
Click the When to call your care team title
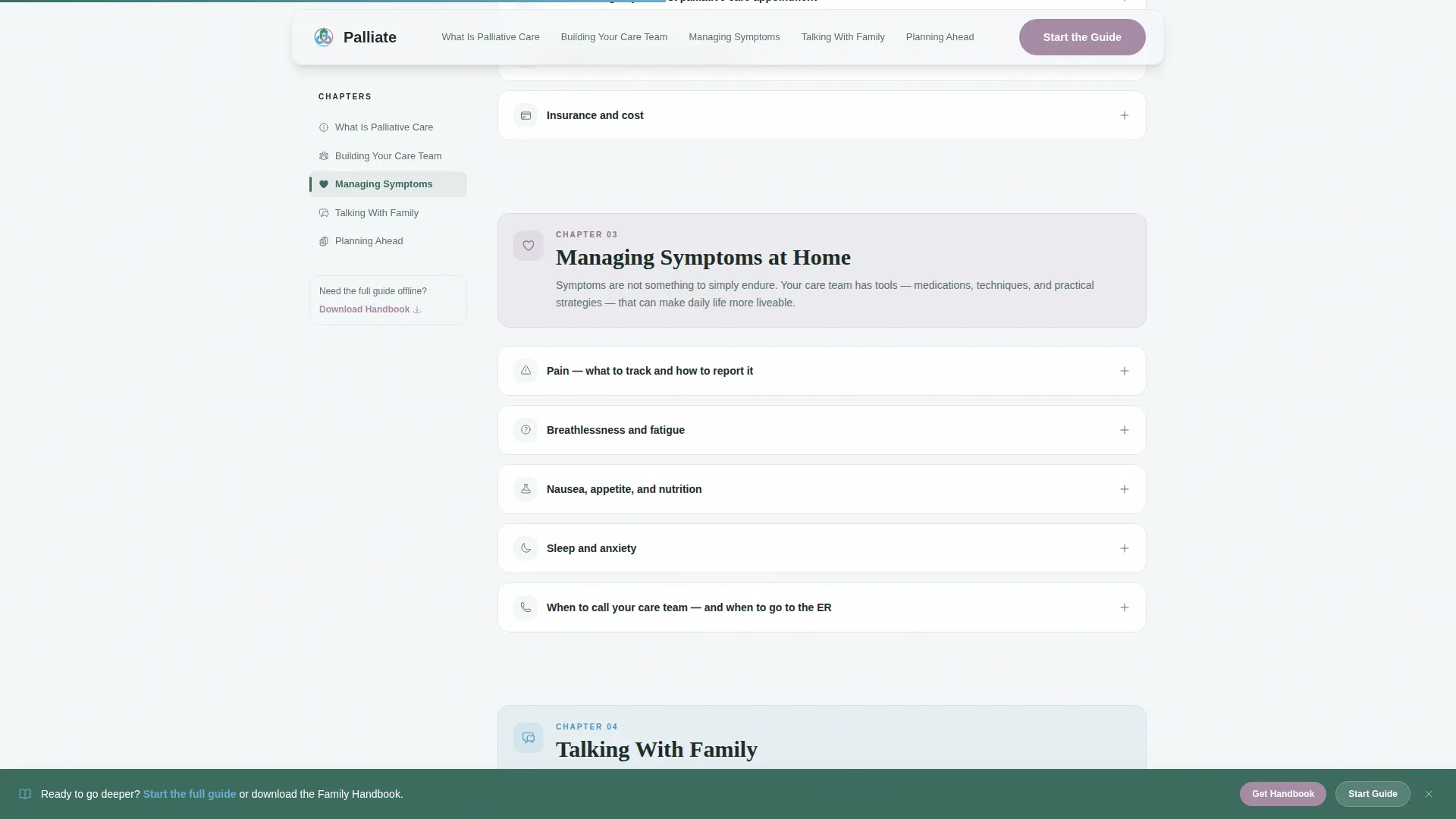[689, 607]
